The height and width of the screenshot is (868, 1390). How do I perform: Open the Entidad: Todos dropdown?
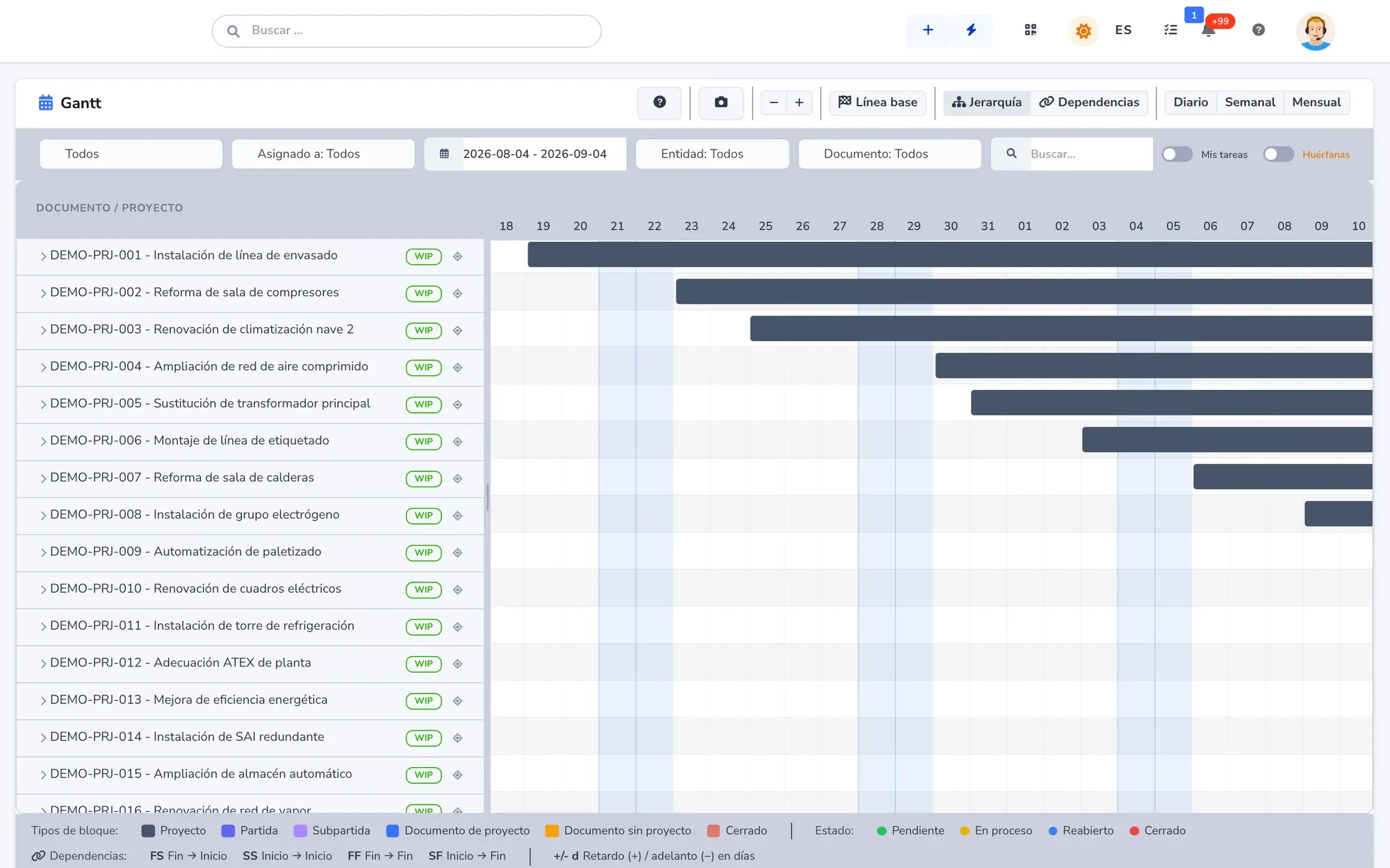pos(712,154)
